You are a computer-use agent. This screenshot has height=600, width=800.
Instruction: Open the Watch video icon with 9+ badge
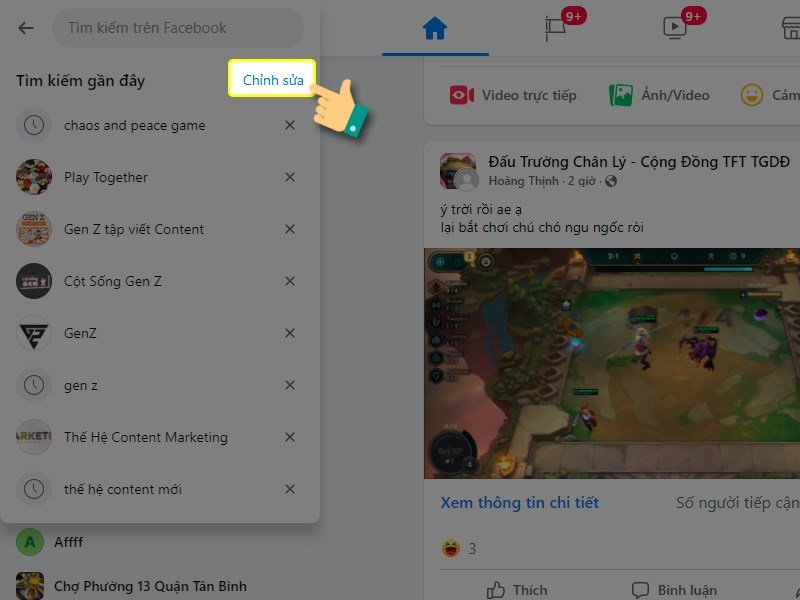[x=676, y=28]
